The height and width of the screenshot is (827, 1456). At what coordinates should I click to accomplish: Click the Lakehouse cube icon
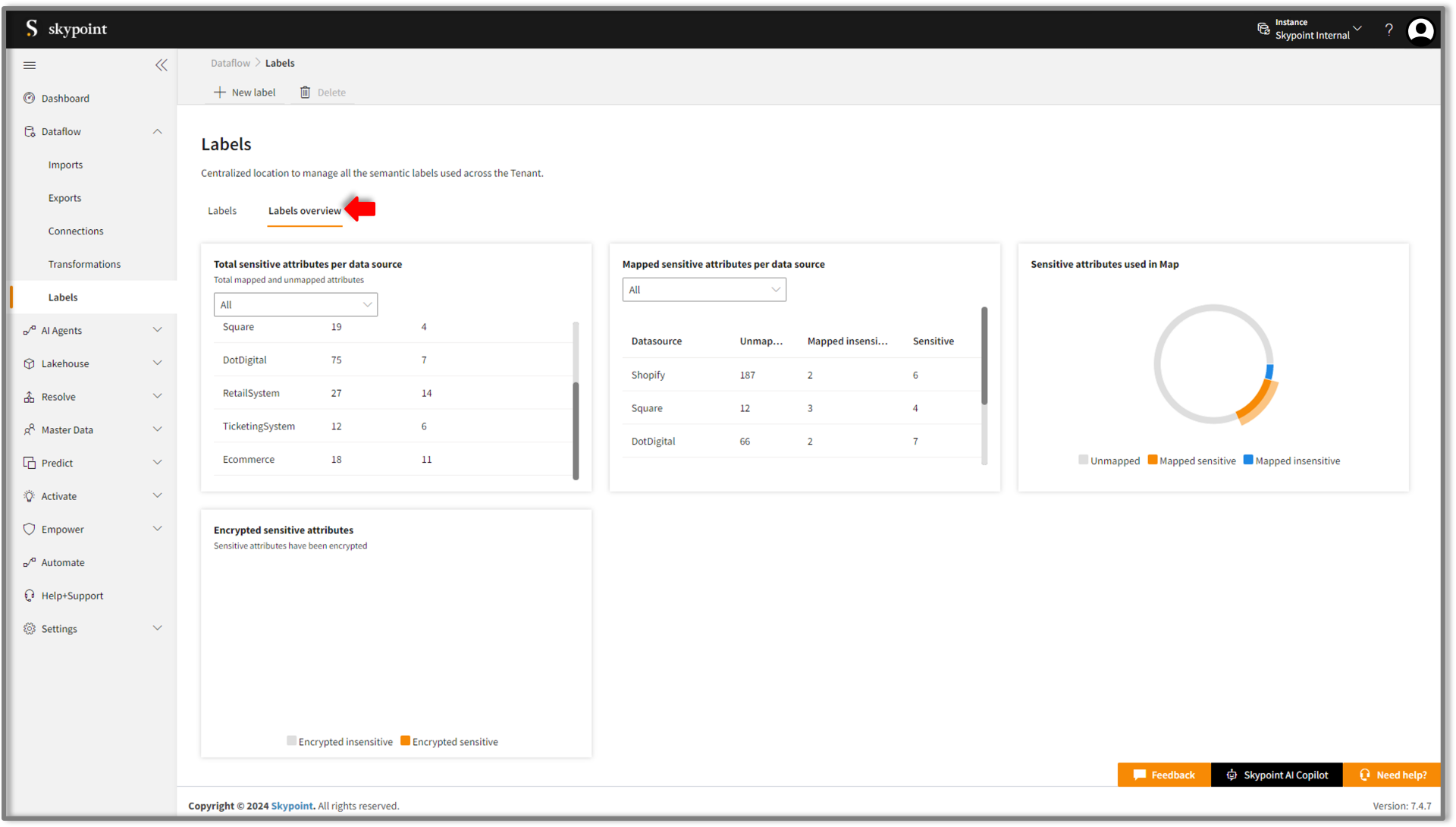click(30, 363)
